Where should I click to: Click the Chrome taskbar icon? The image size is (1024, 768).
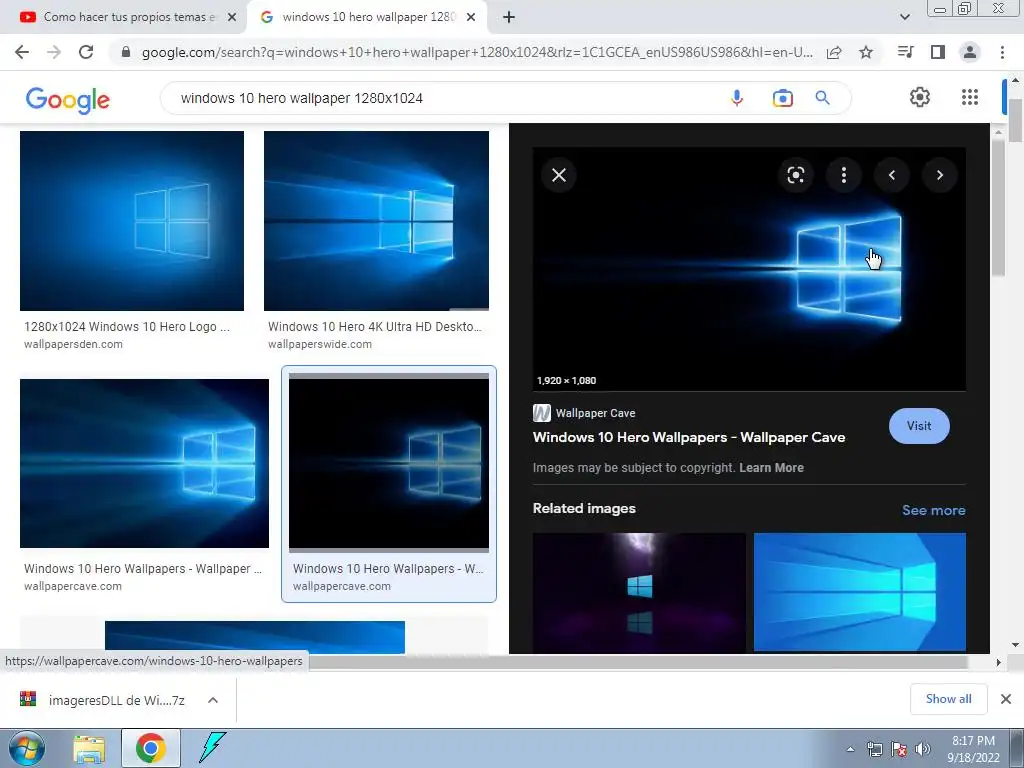151,748
